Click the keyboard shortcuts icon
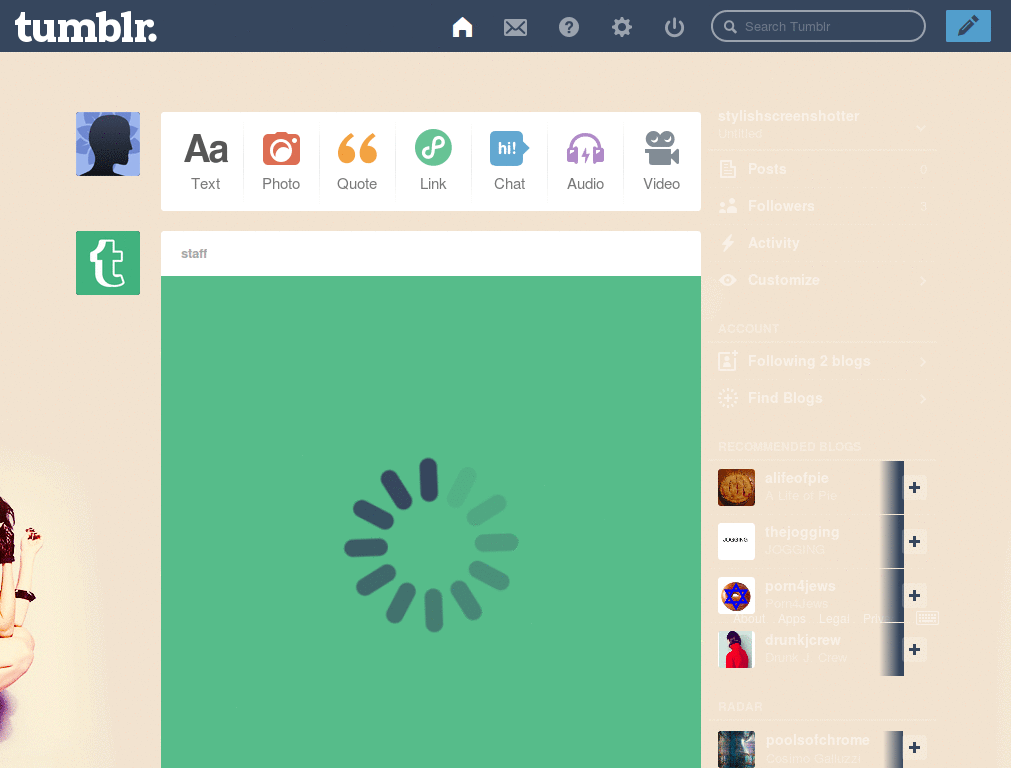The image size is (1024, 768). pyautogui.click(x=927, y=618)
